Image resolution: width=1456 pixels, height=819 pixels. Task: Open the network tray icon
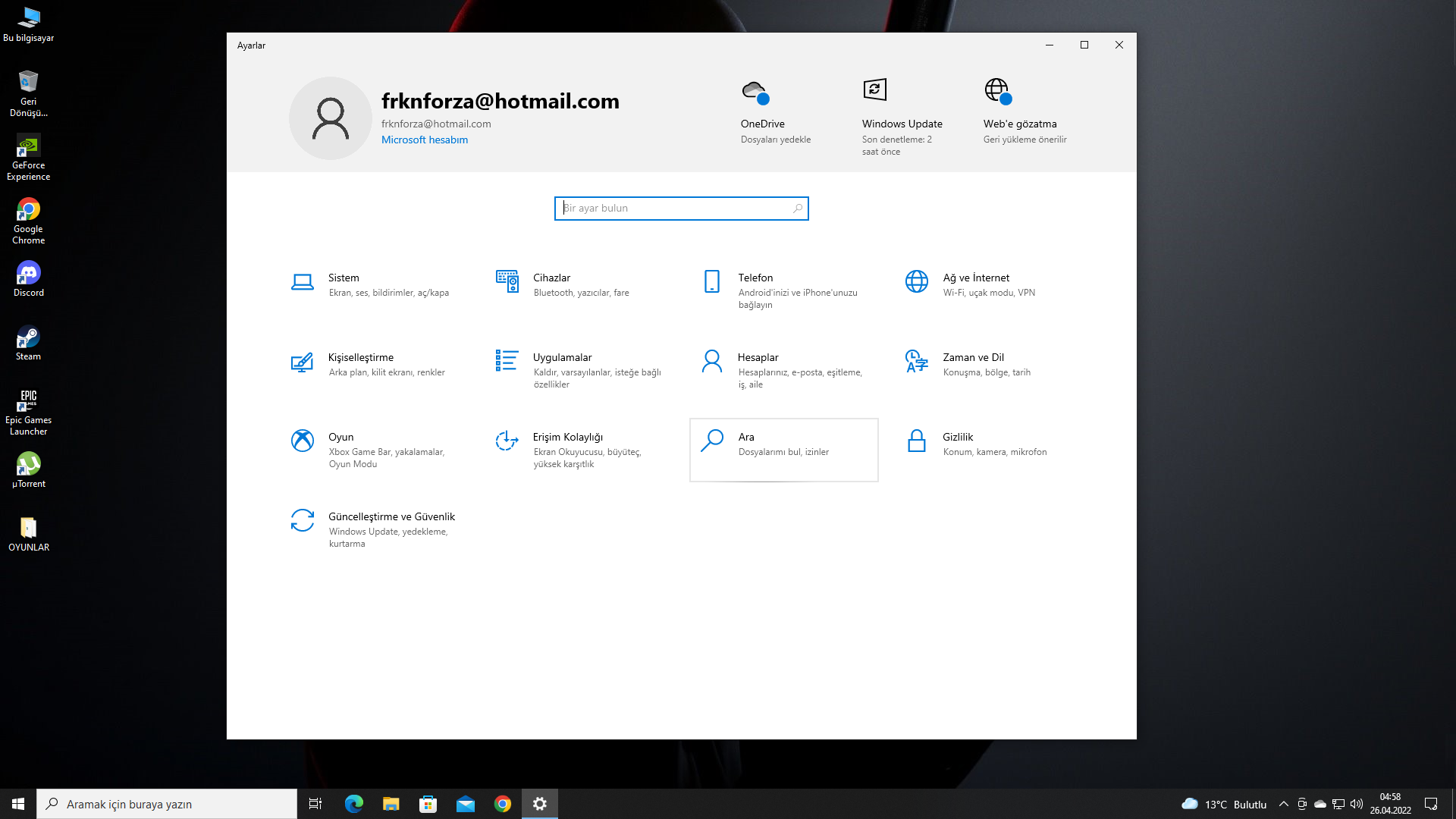pos(1338,804)
